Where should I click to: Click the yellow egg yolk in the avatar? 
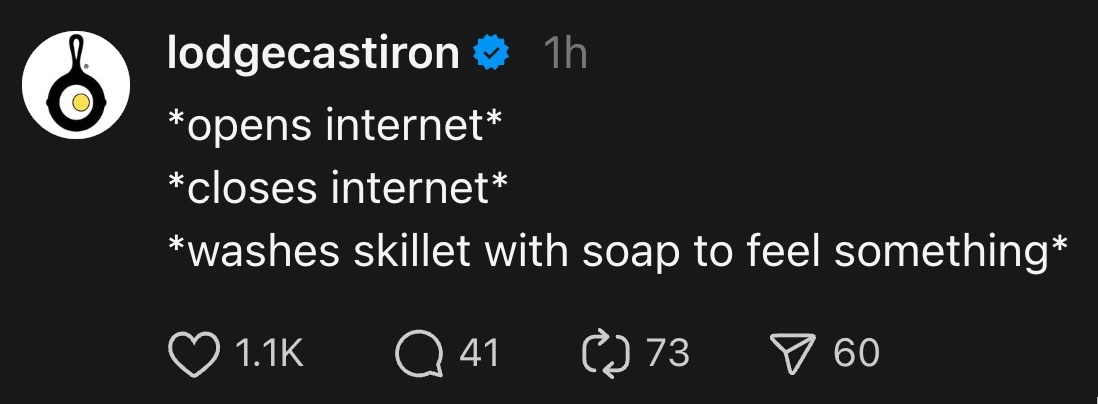point(77,101)
